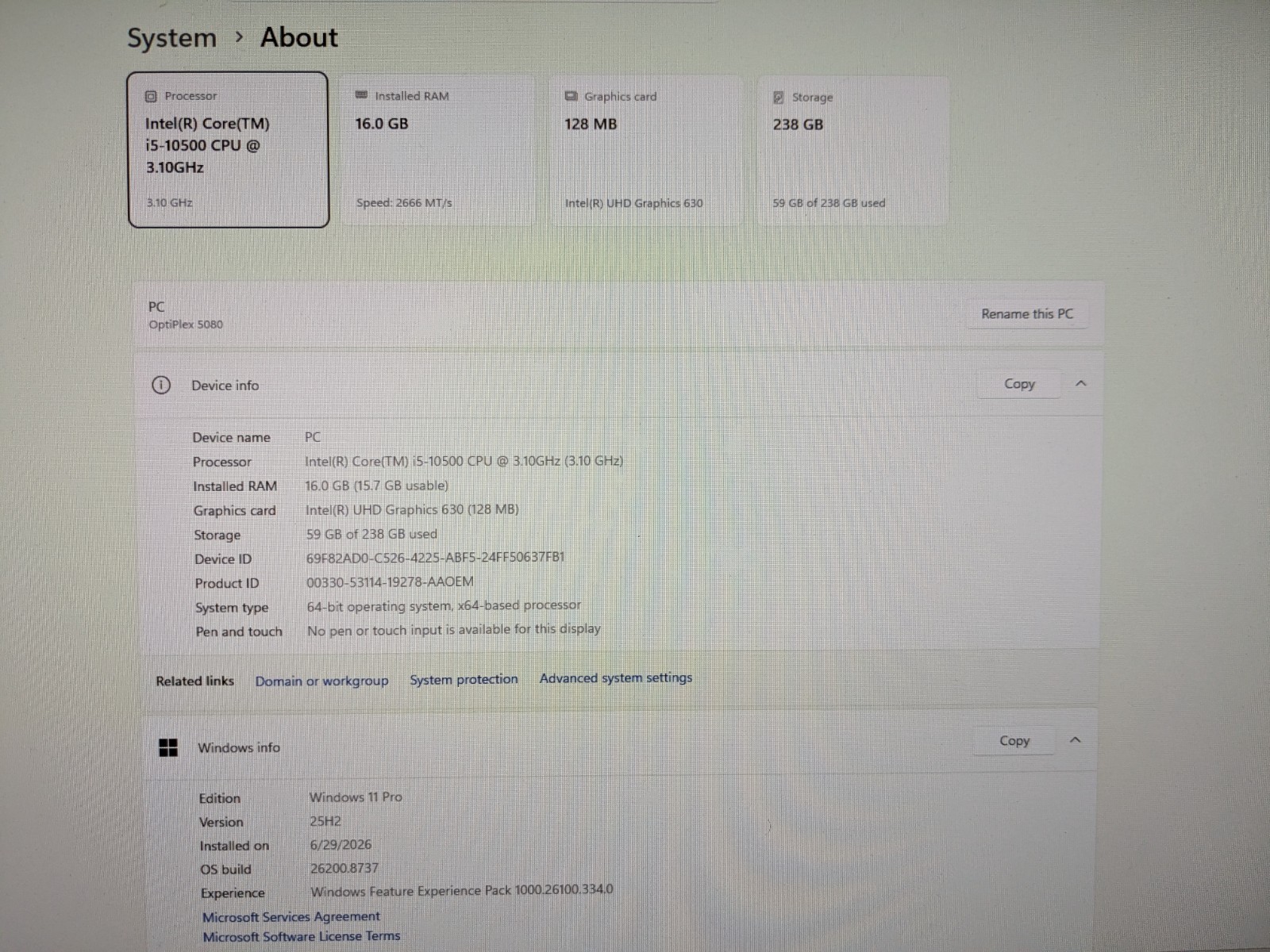Image resolution: width=1270 pixels, height=952 pixels.
Task: Open System protection link
Action: click(464, 679)
